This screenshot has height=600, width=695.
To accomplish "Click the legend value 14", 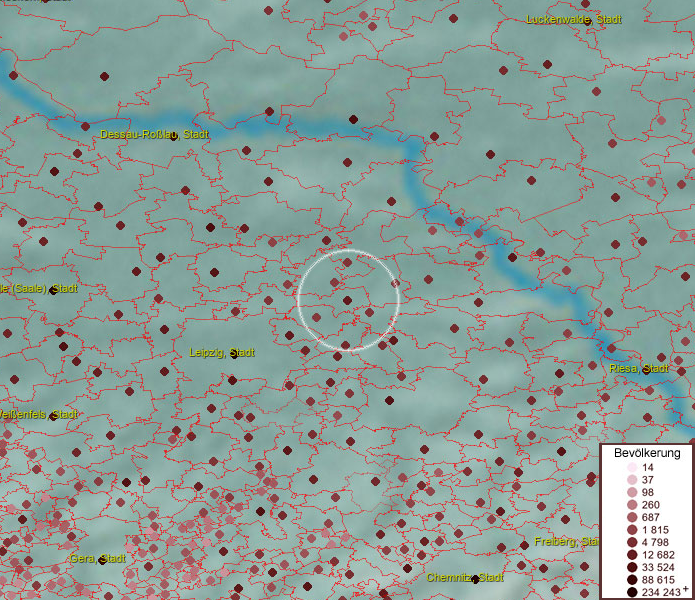I will click(x=648, y=467).
